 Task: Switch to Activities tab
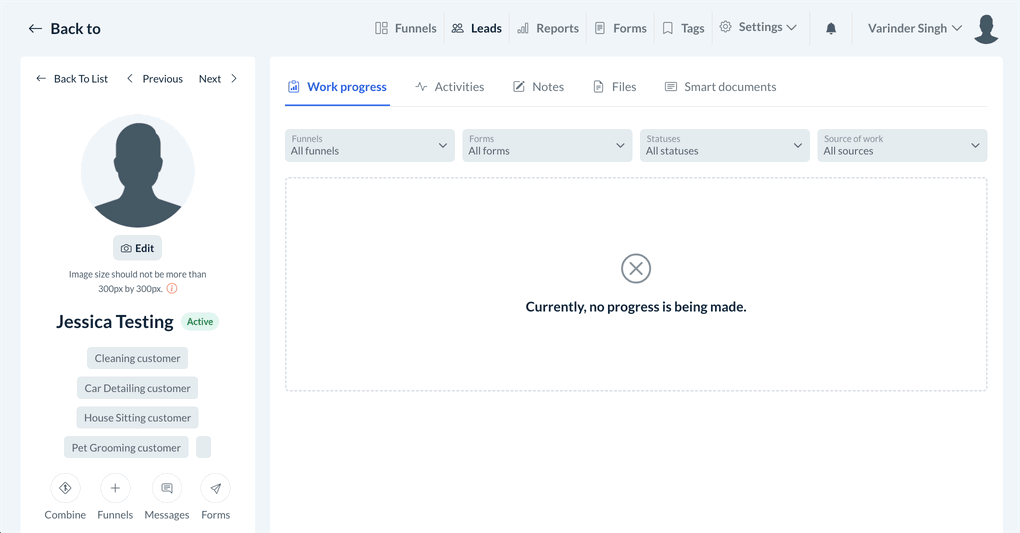point(450,87)
